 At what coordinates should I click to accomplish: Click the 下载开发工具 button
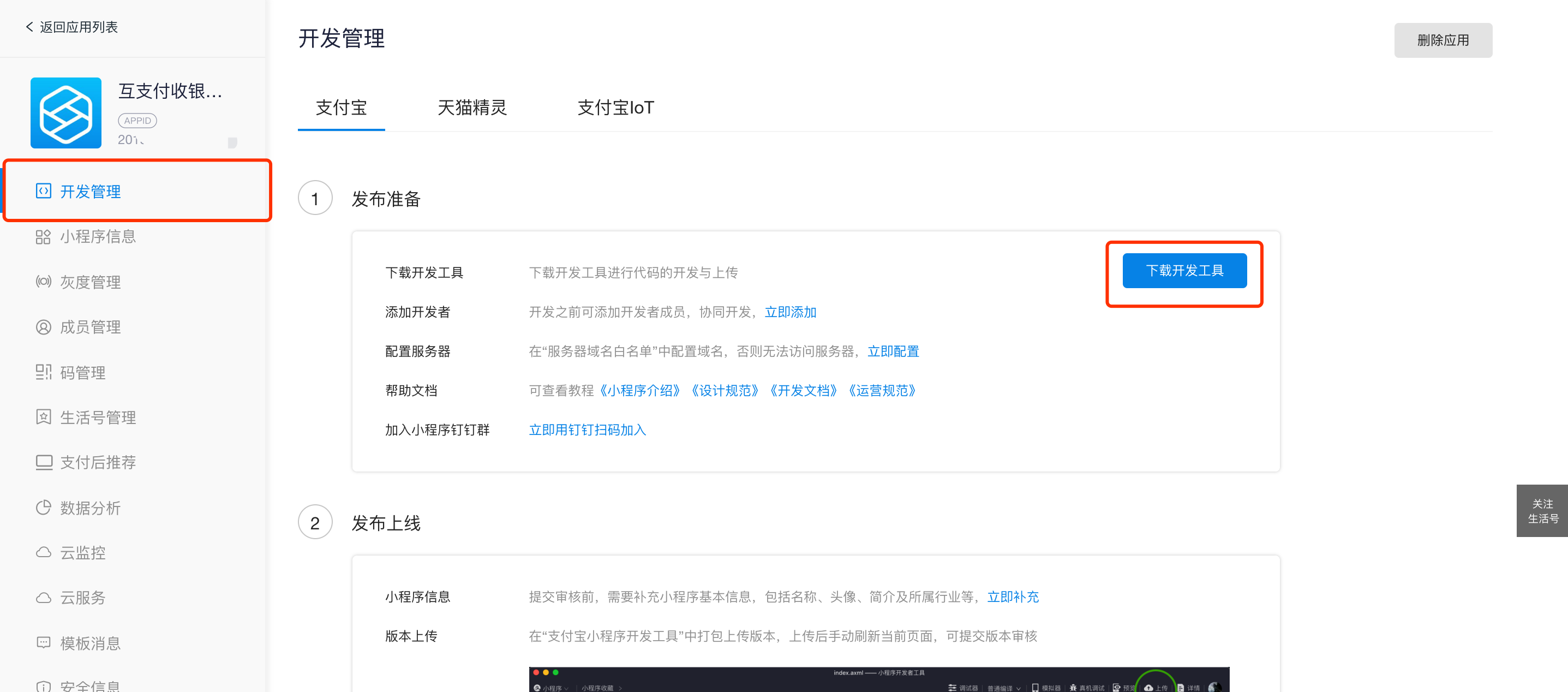pyautogui.click(x=1184, y=271)
